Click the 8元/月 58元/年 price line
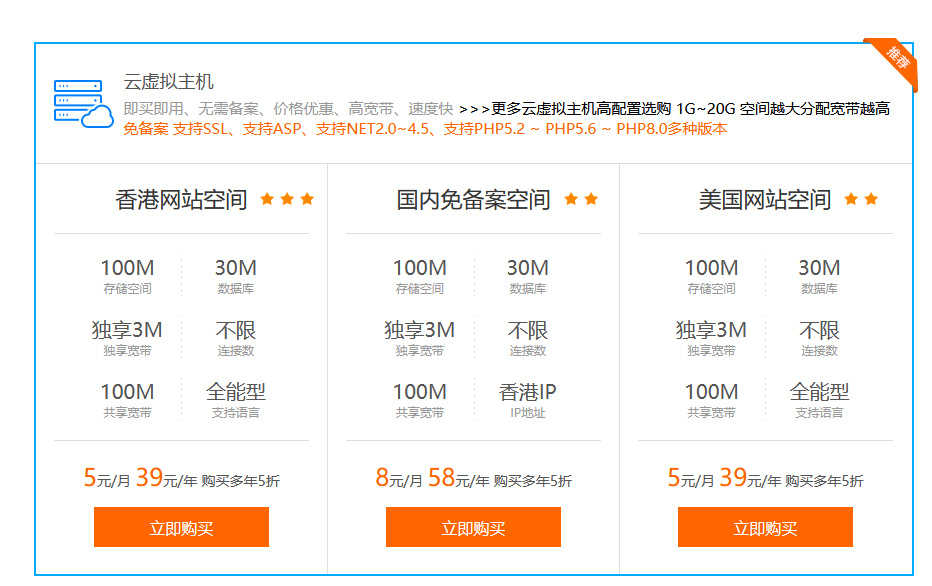The image size is (932, 586). [473, 477]
